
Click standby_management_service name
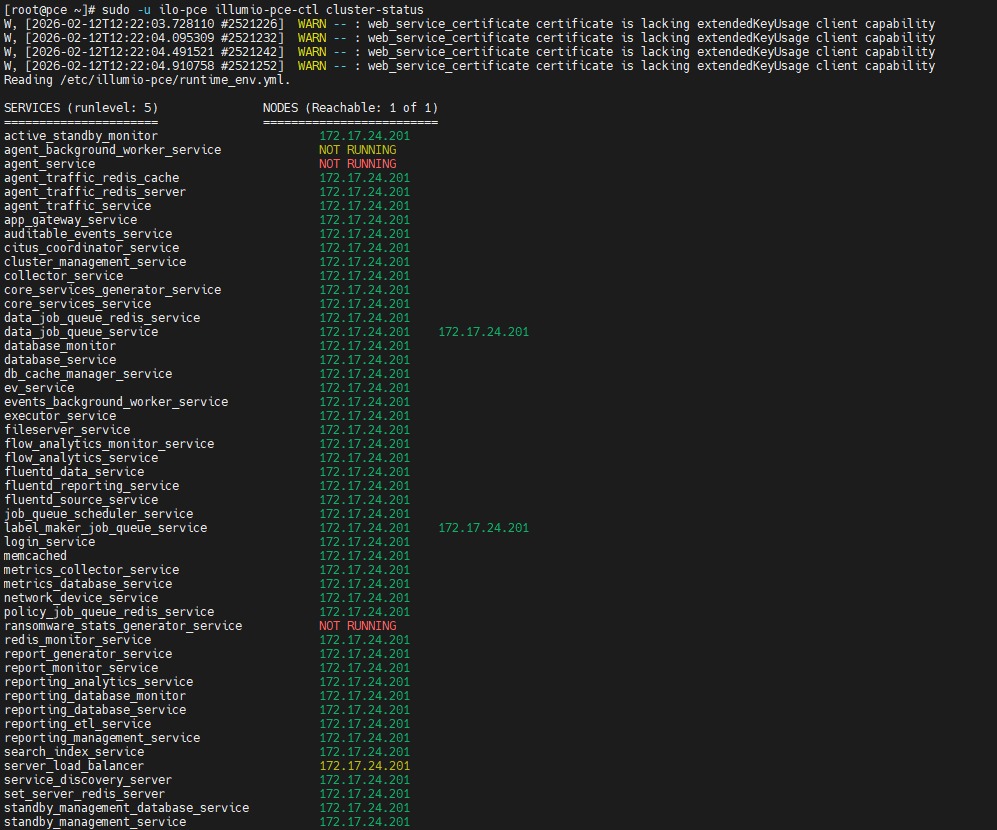click(x=95, y=821)
